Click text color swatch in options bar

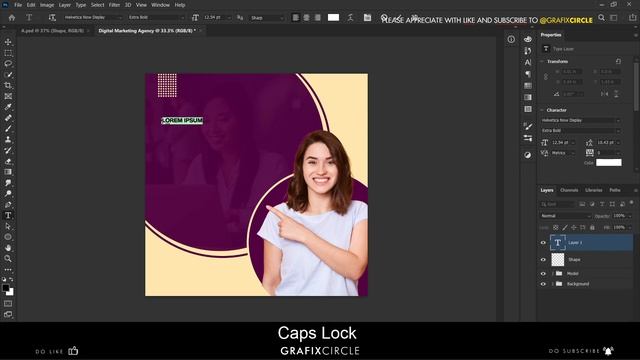click(333, 18)
